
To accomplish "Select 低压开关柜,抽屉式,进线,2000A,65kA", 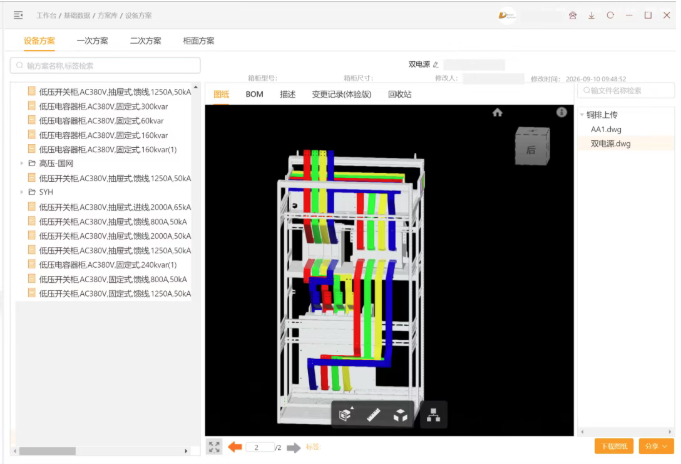I will 115,207.
